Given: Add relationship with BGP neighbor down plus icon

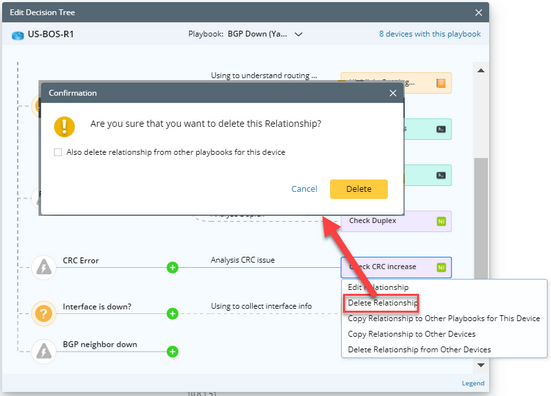Looking at the screenshot, I should click(x=172, y=351).
